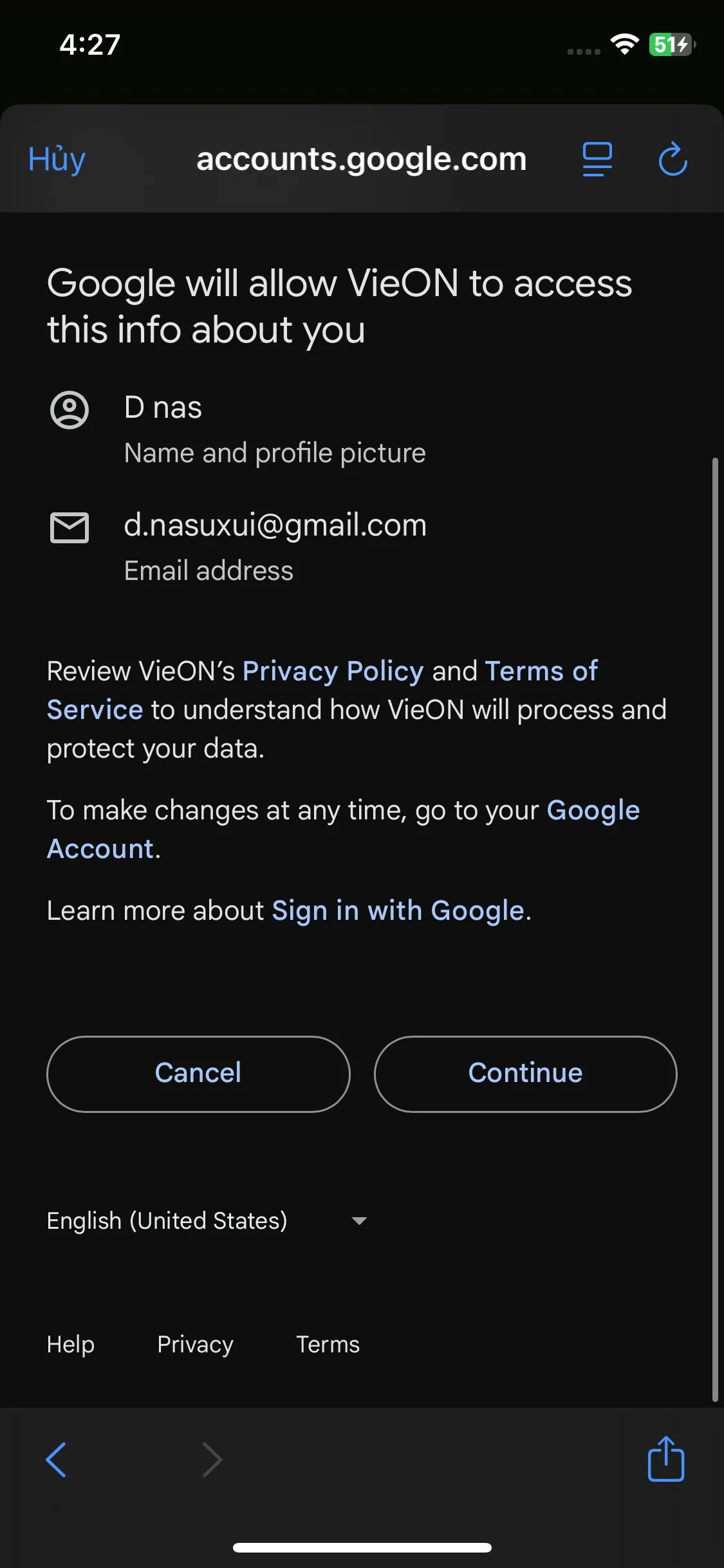Image resolution: width=724 pixels, height=1568 pixels.
Task: Select English (United States) language selector
Action: (x=167, y=1220)
